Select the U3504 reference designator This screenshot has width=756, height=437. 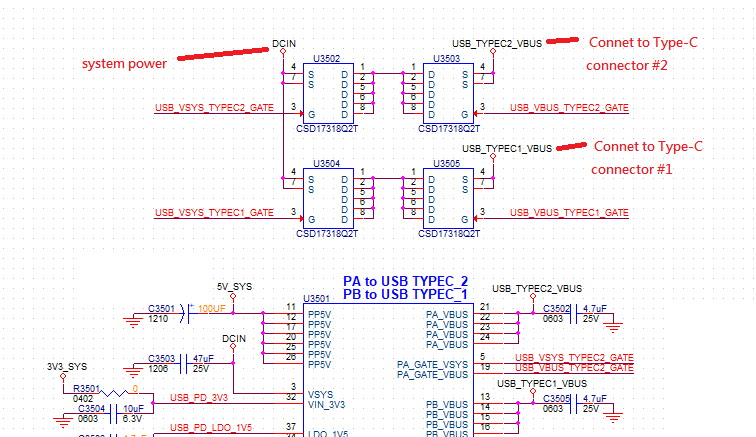[x=326, y=164]
